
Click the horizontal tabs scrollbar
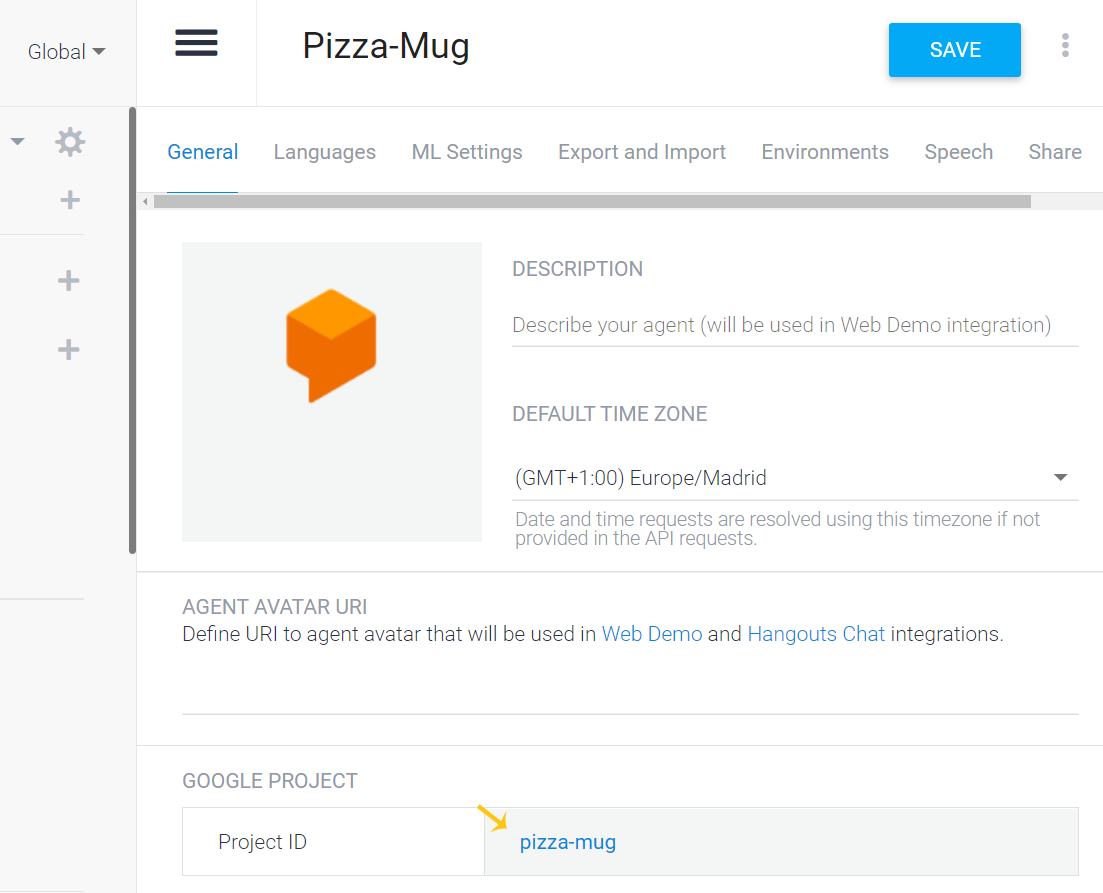coord(592,202)
